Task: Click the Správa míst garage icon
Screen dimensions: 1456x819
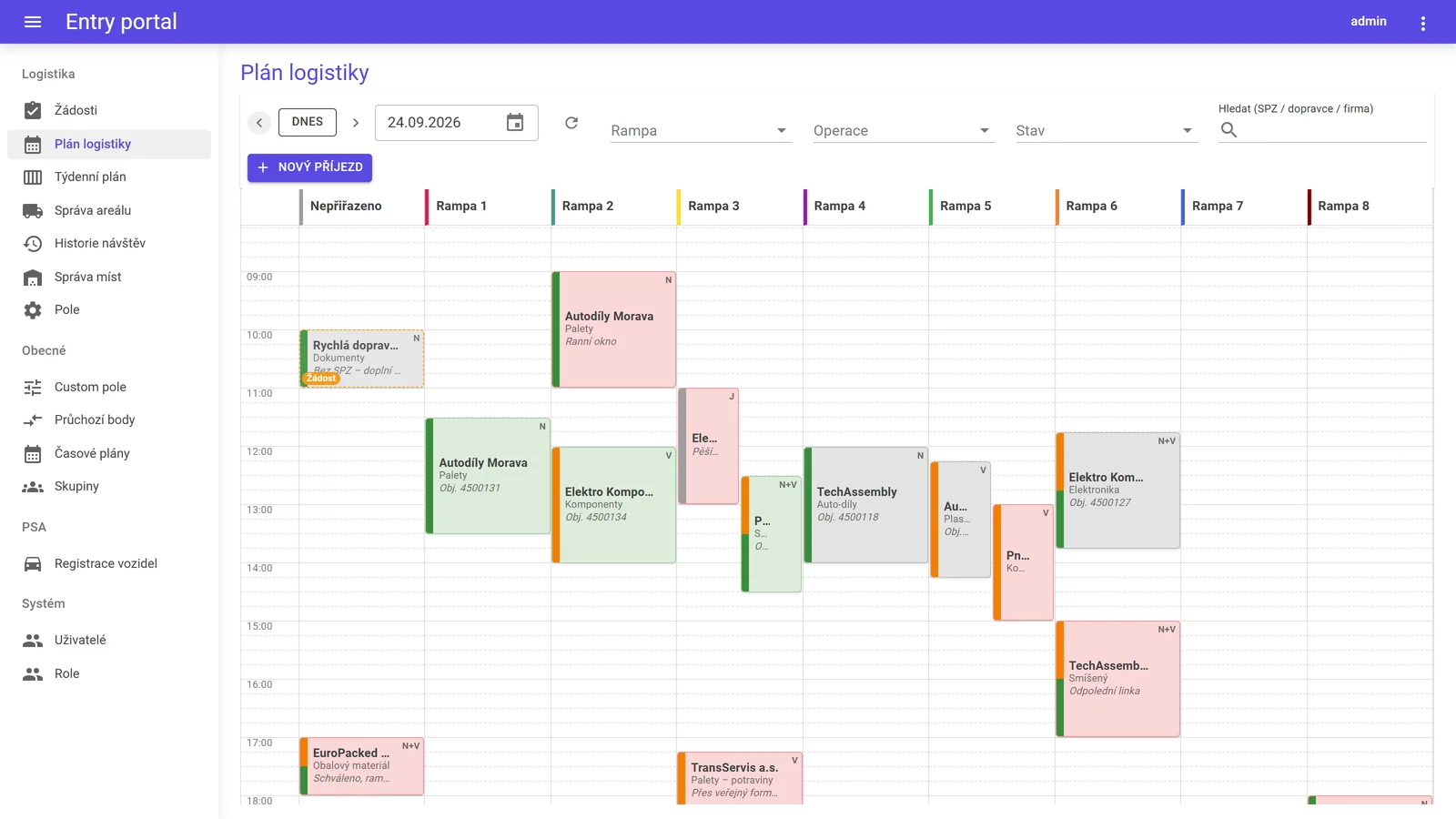Action: coord(33,277)
